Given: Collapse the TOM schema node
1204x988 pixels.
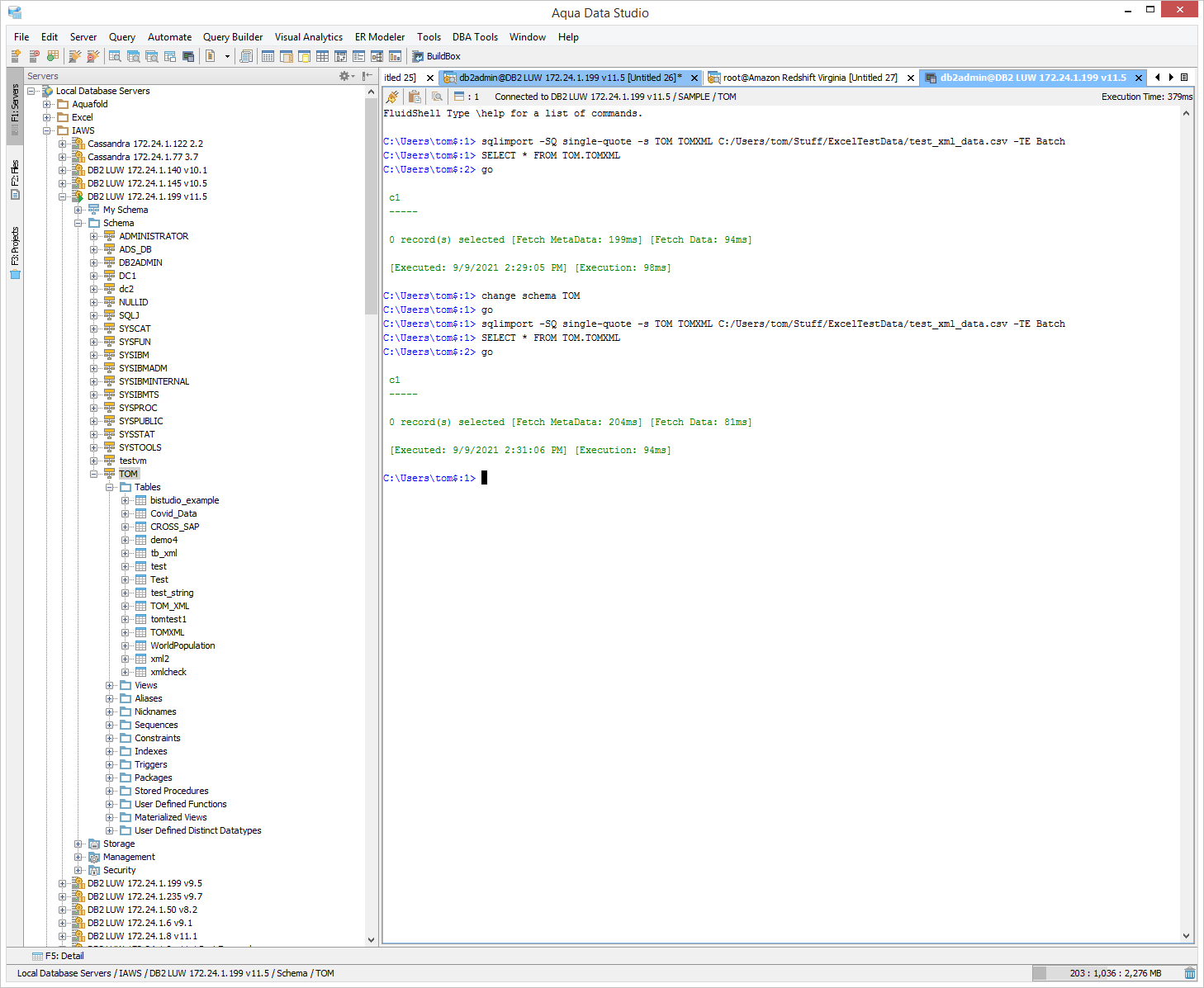Looking at the screenshot, I should (x=94, y=474).
